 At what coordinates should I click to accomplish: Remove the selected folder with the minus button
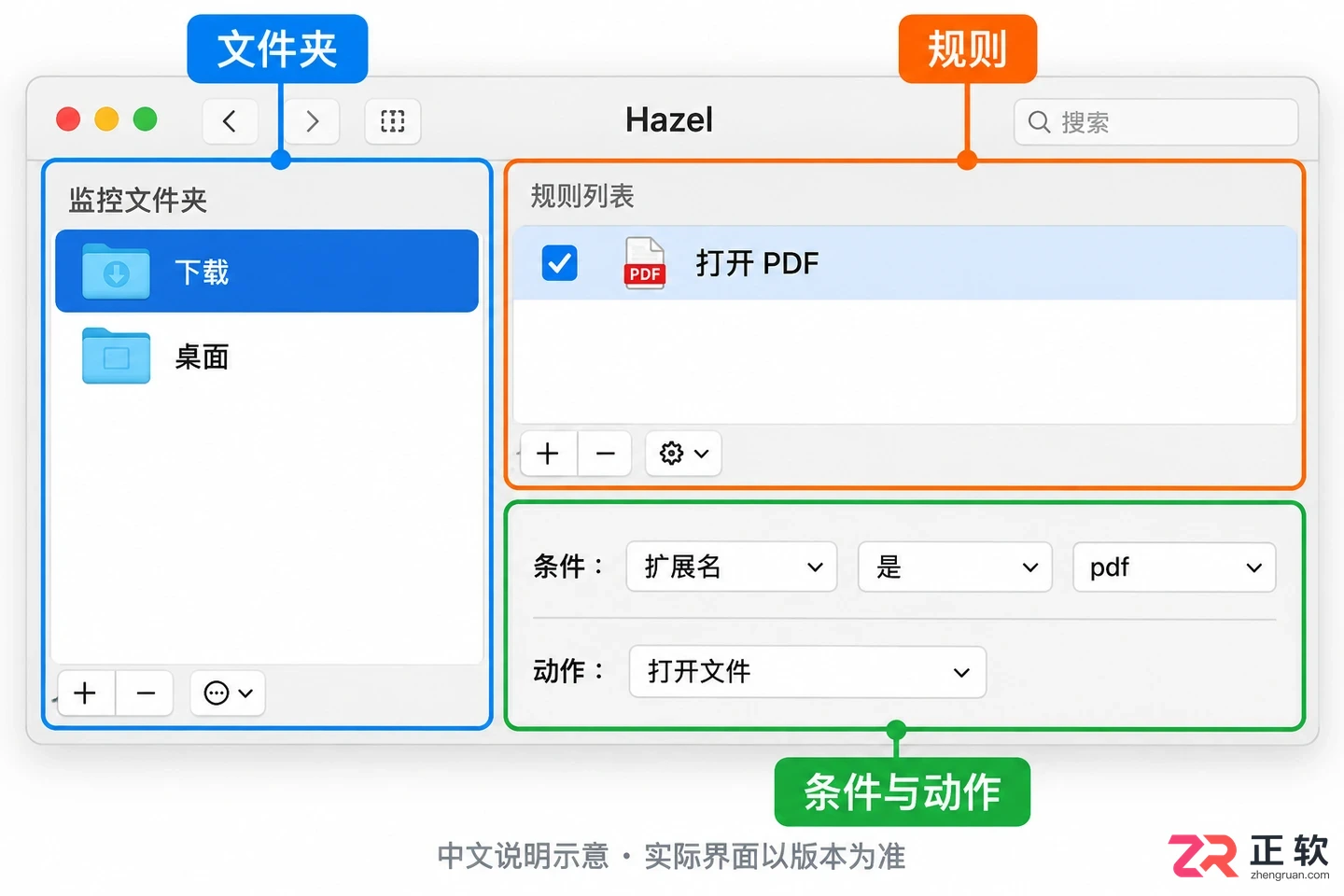tap(145, 693)
